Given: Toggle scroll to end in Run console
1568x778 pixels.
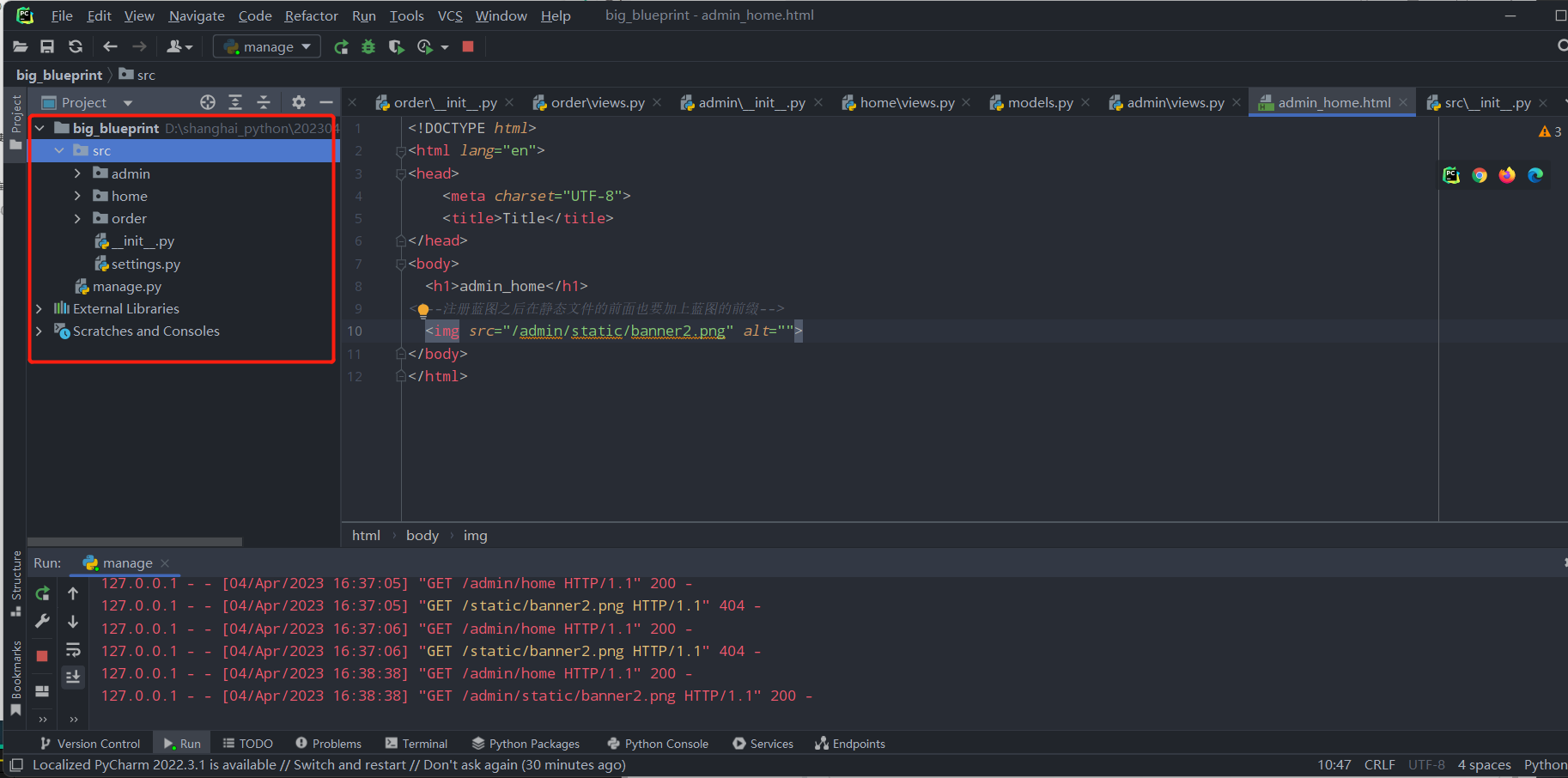Looking at the screenshot, I should [73, 677].
